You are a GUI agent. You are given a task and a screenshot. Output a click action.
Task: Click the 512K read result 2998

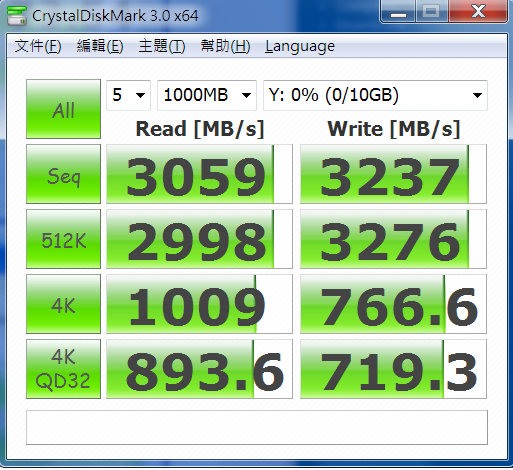199,239
